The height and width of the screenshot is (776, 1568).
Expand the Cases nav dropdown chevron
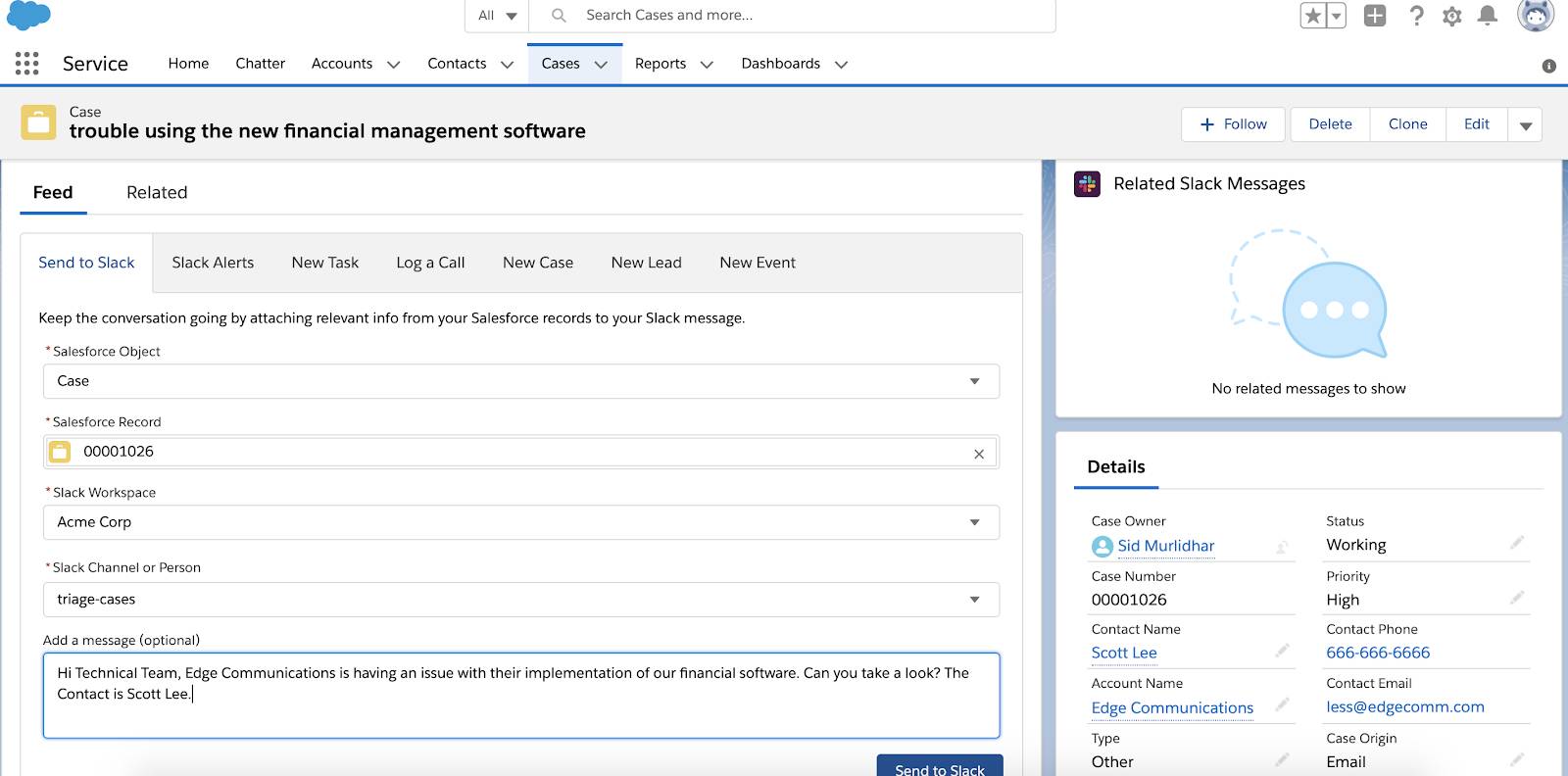[x=601, y=65]
